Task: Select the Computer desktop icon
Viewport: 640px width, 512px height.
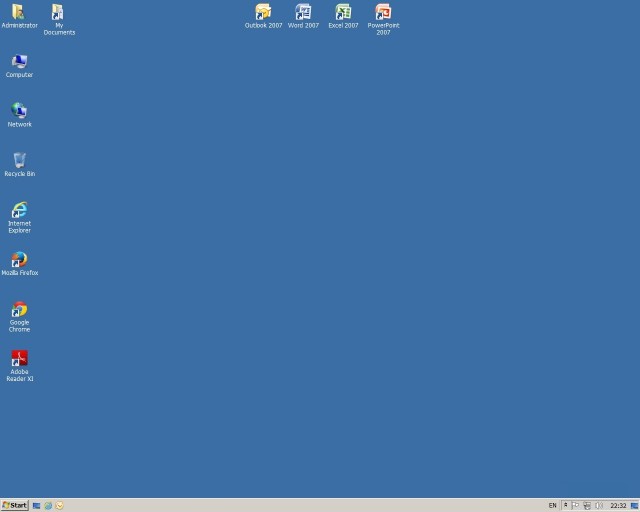Action: pos(19,65)
